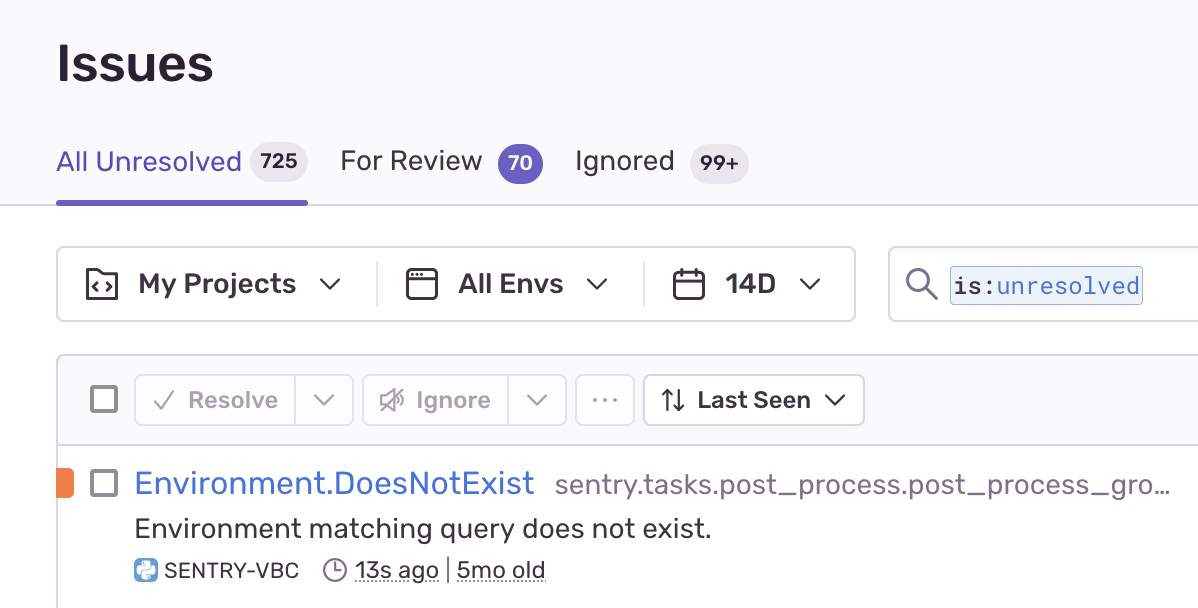
Task: Open the three-dots more actions button
Action: (605, 399)
